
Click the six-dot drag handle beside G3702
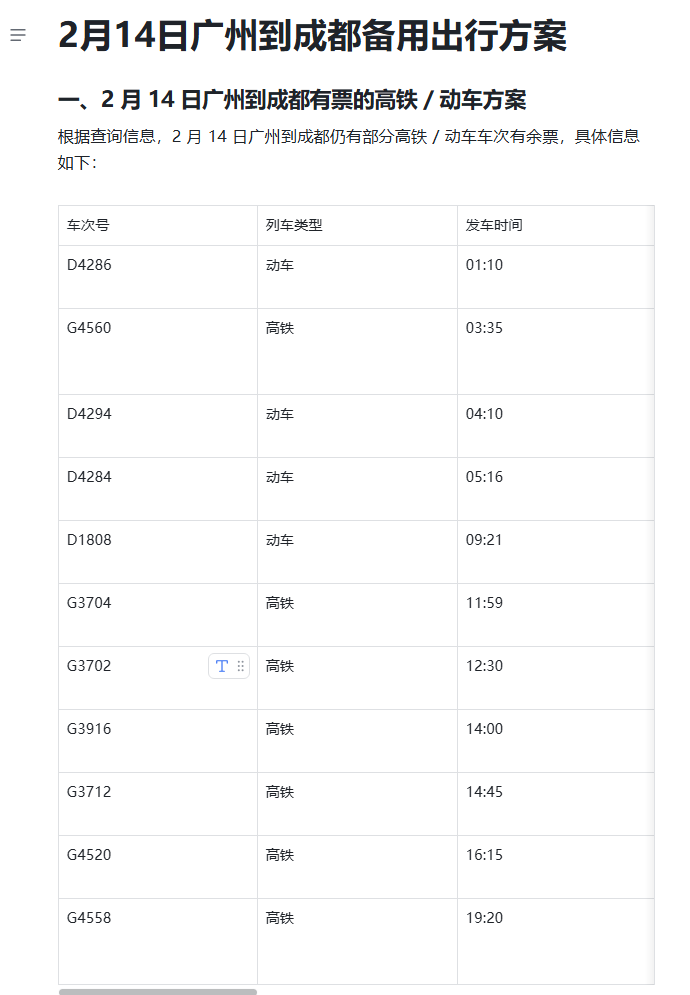click(241, 666)
